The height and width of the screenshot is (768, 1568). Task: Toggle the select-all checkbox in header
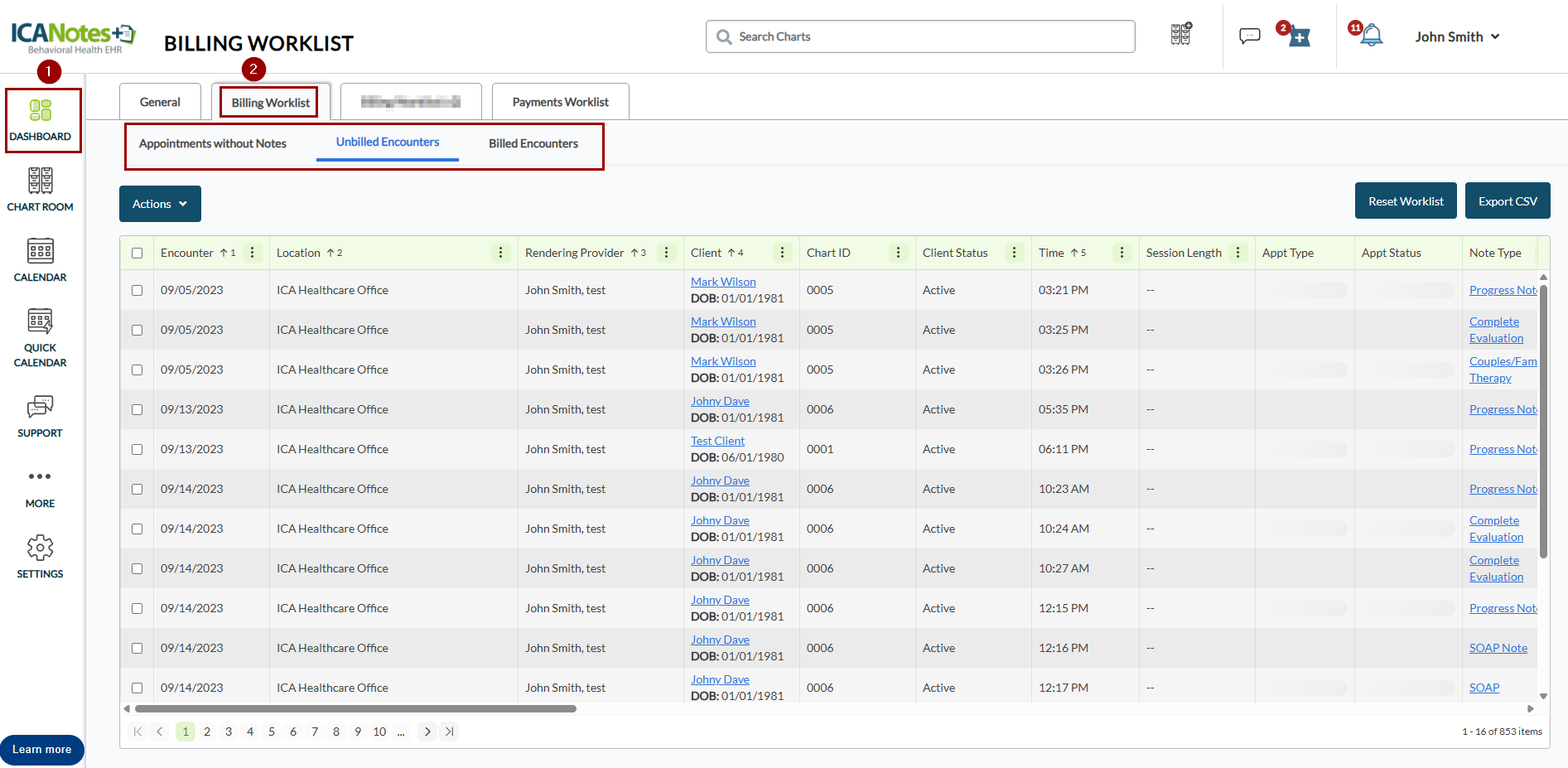tap(138, 254)
